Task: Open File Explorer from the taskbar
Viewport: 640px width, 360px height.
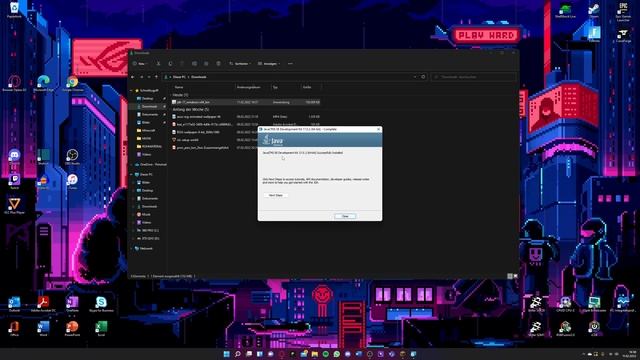Action: (315, 354)
